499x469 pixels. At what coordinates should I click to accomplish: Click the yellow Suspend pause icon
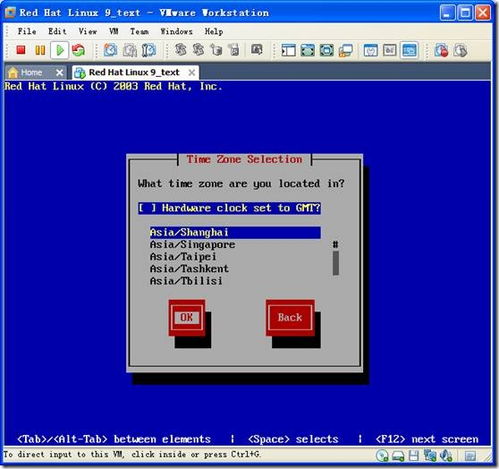point(40,50)
